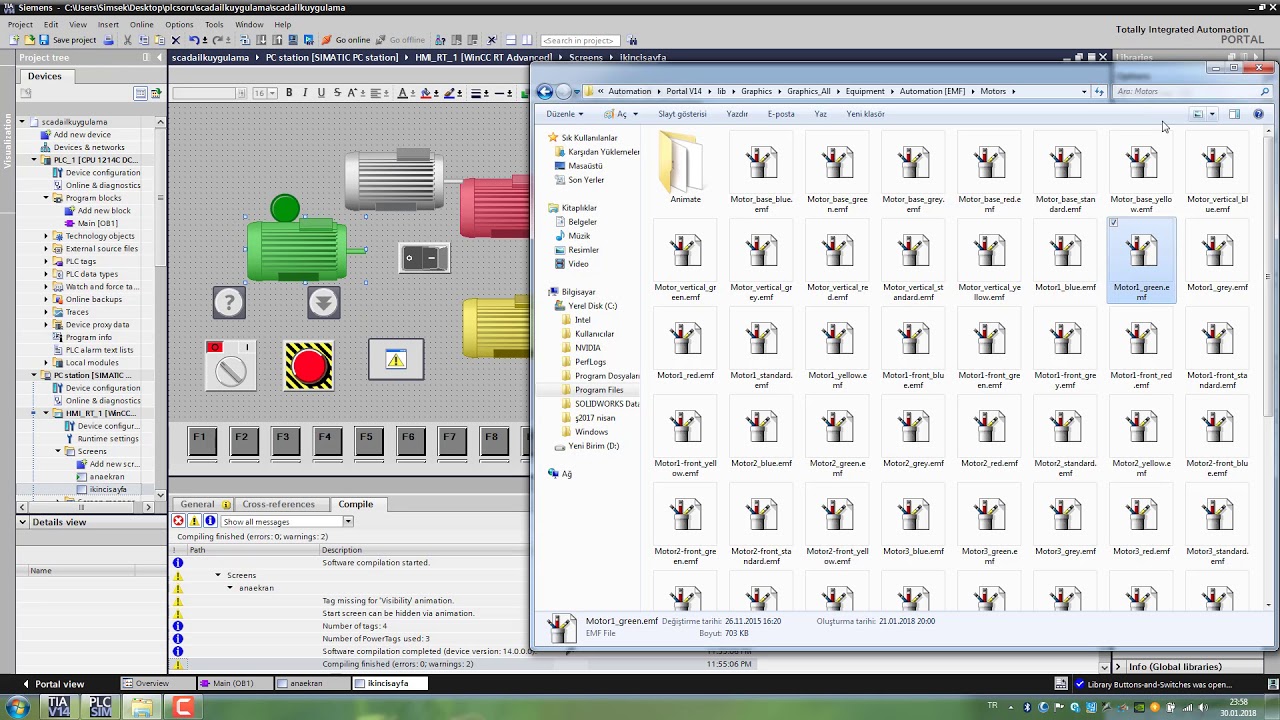Select the warning indicator object on canvas

[x=396, y=360]
